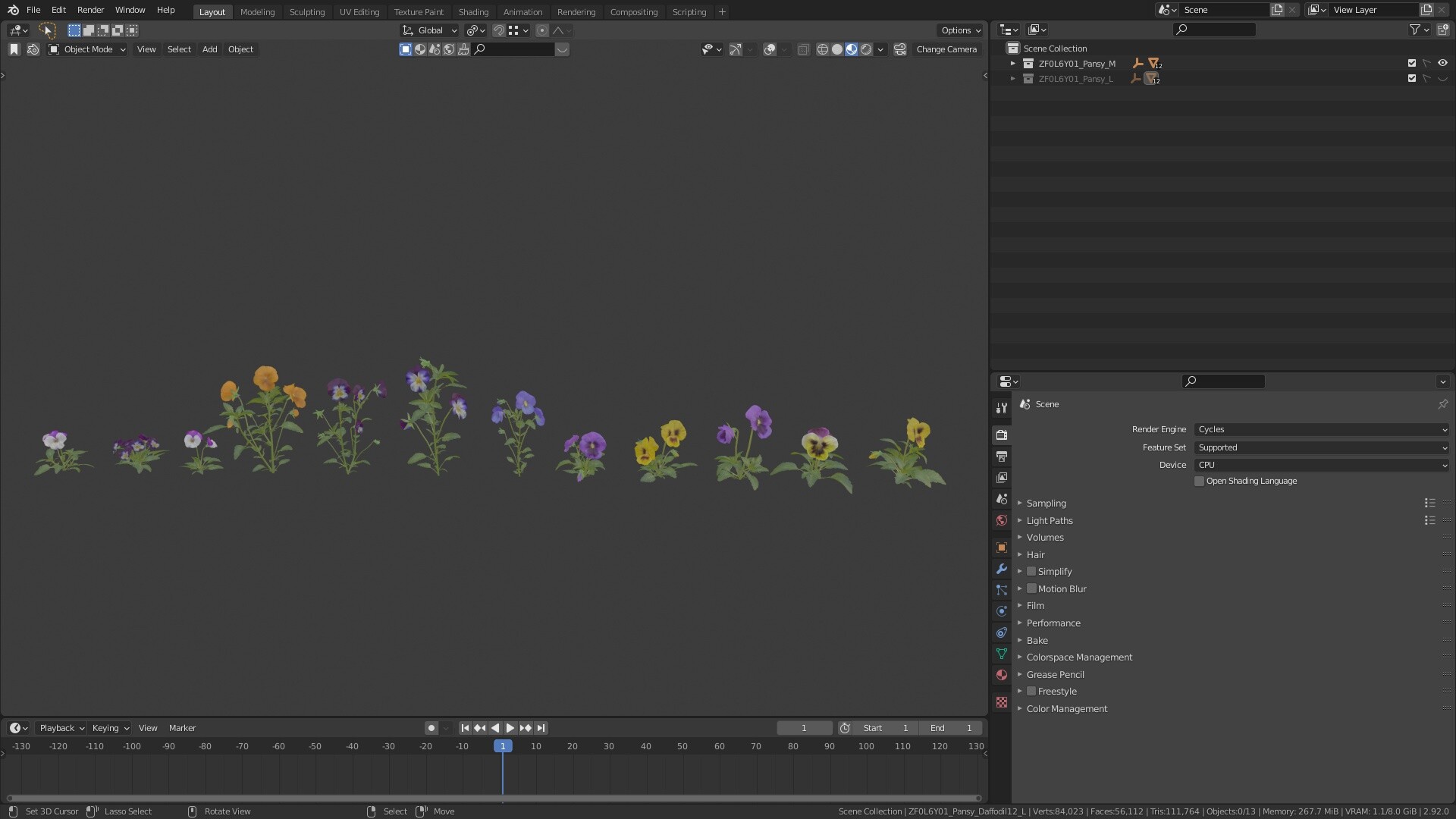This screenshot has height=819, width=1456.
Task: Click frame 50 on the timeline
Action: coord(682,747)
